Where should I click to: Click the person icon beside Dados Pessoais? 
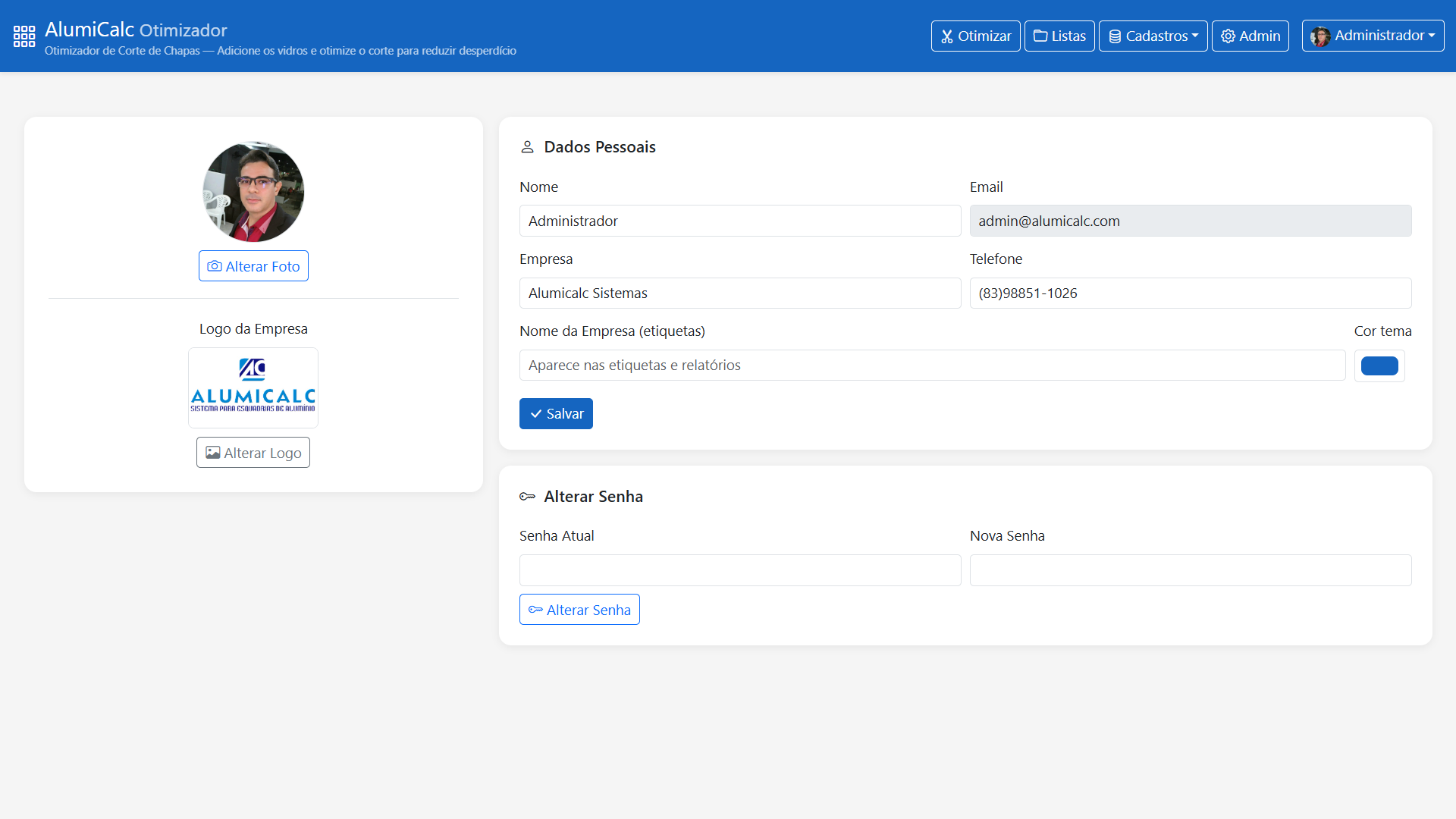click(x=527, y=147)
